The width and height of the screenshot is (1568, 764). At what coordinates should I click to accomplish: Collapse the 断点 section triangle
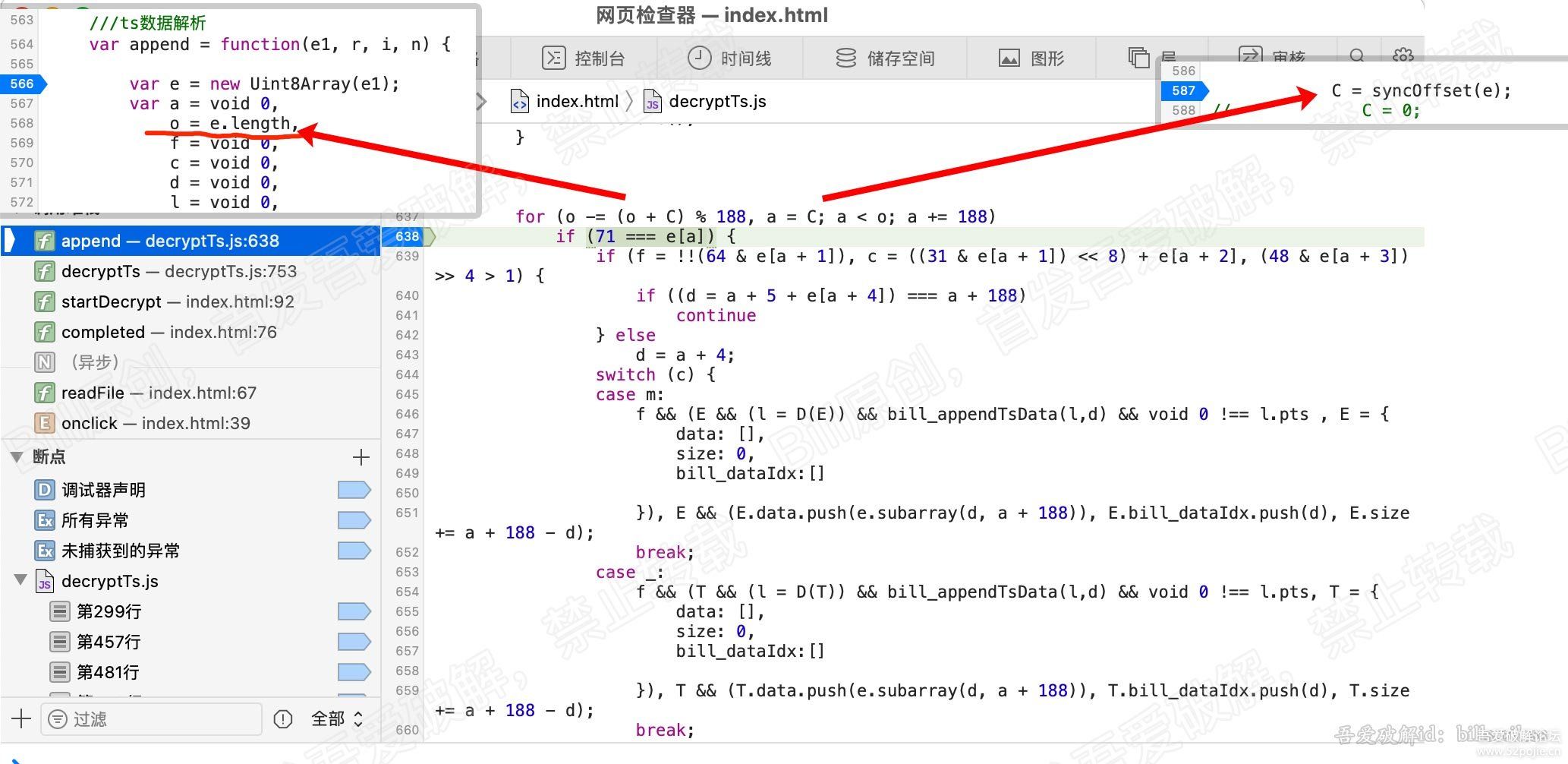tap(17, 456)
